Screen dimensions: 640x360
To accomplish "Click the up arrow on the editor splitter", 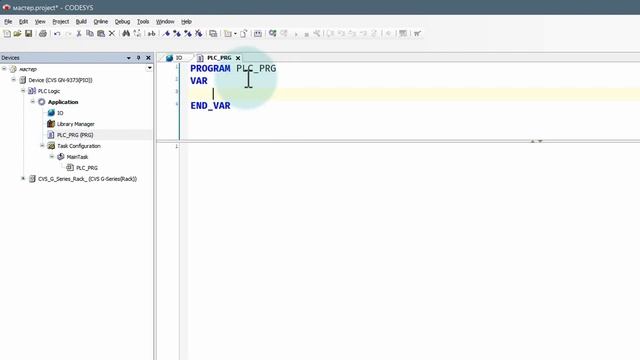I will (x=533, y=141).
